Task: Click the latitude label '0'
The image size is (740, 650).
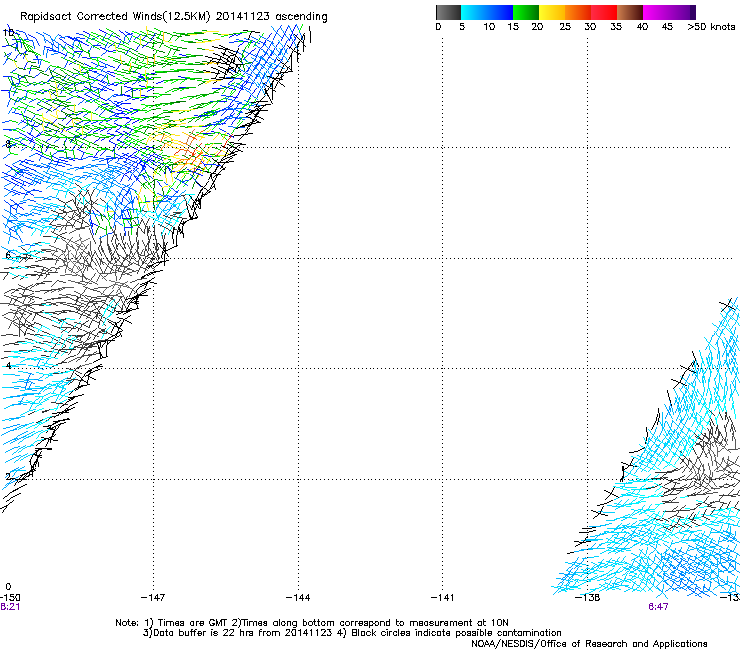Action: click(8, 587)
